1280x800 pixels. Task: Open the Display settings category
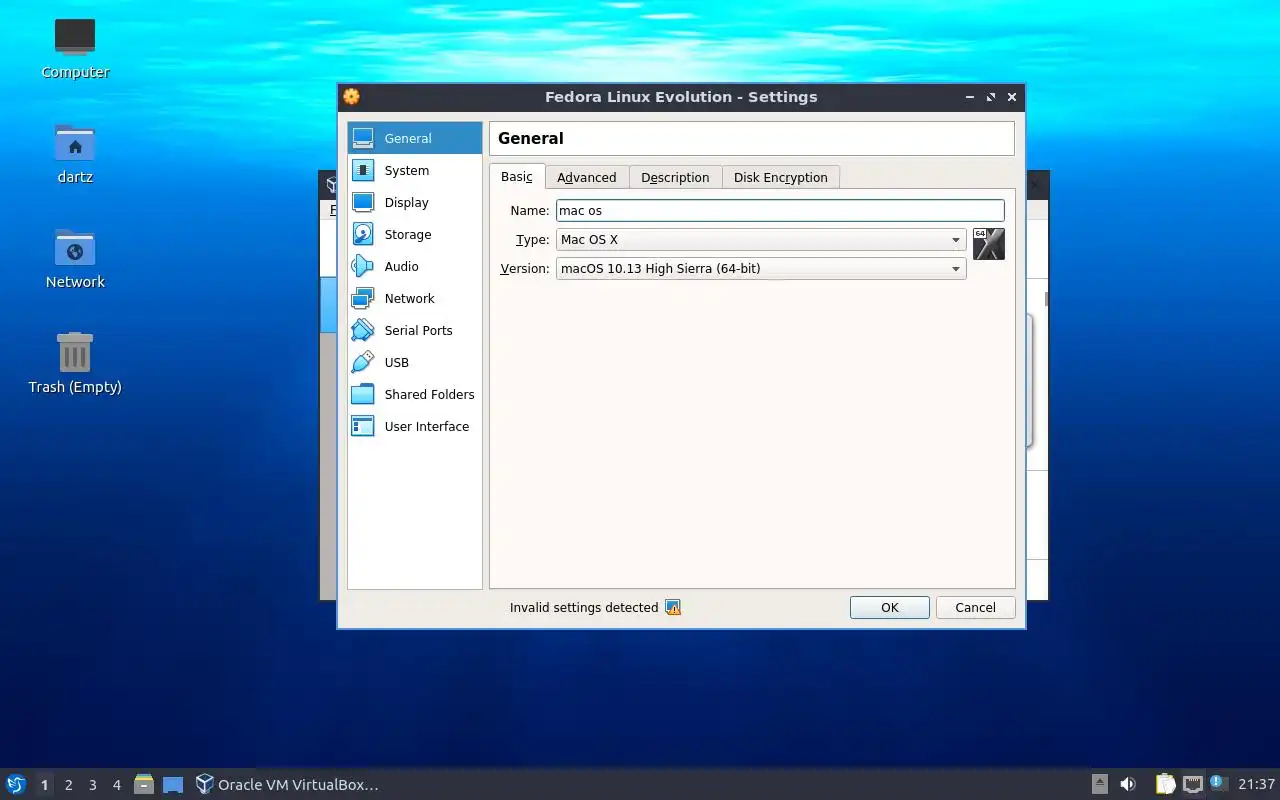coord(414,202)
